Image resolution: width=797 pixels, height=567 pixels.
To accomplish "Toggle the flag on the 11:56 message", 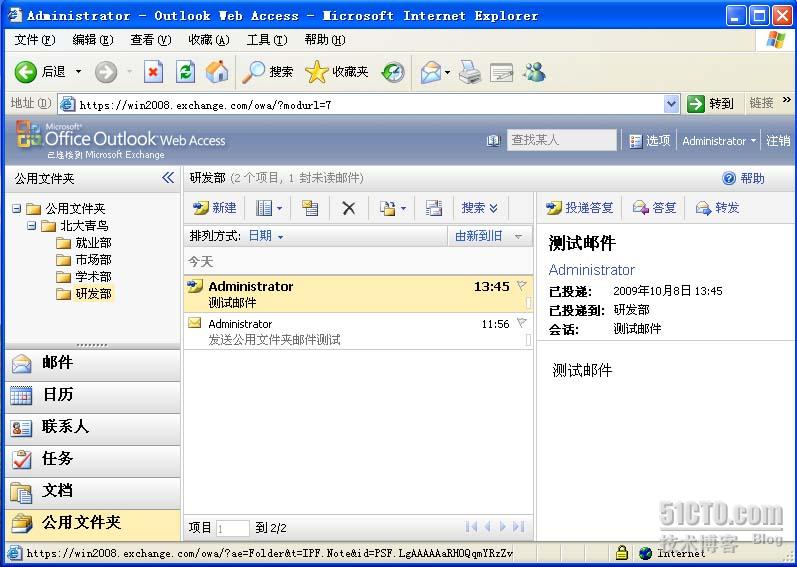I will pos(522,323).
